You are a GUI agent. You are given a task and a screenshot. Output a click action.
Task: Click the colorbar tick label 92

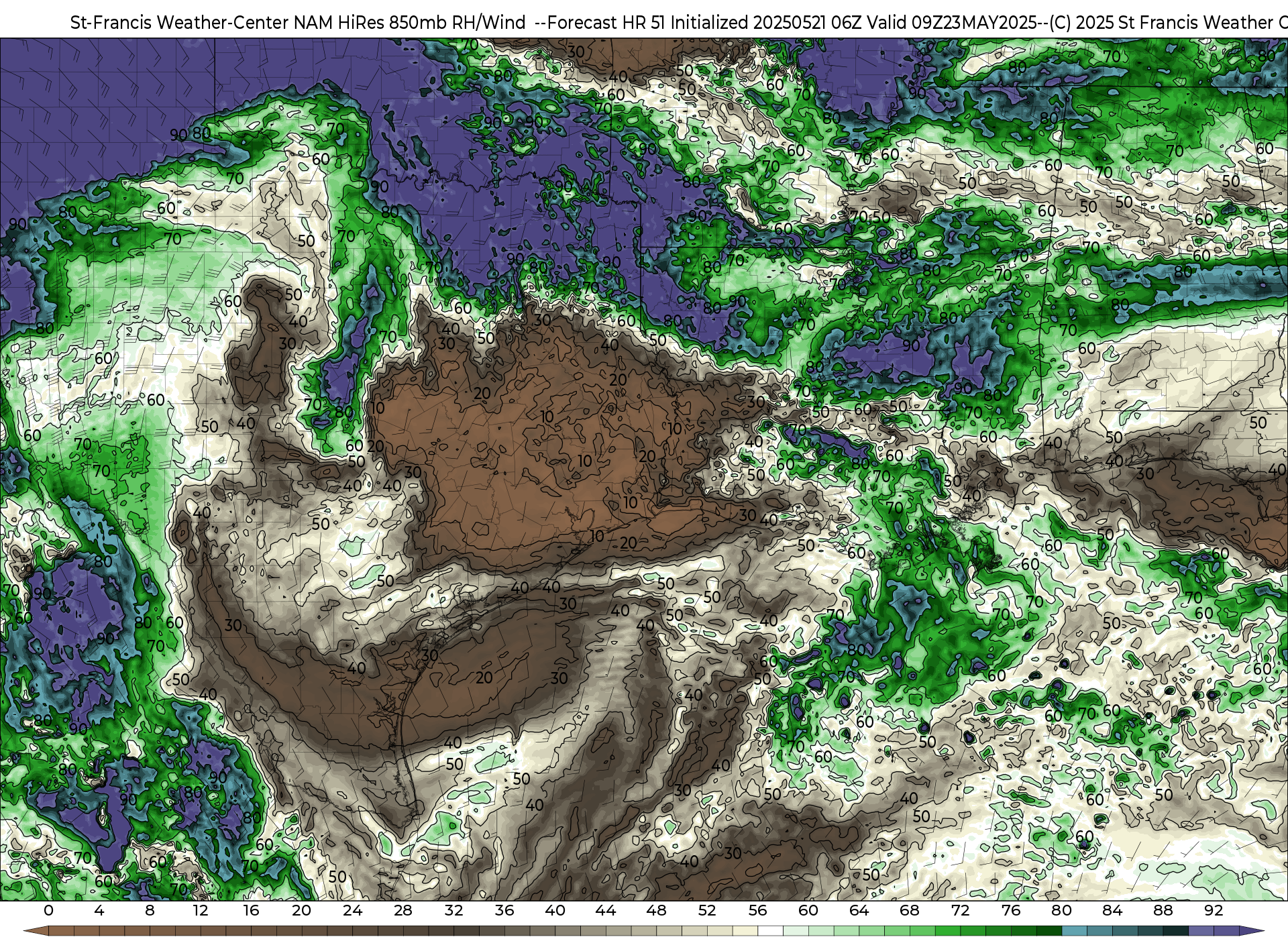(x=1214, y=910)
